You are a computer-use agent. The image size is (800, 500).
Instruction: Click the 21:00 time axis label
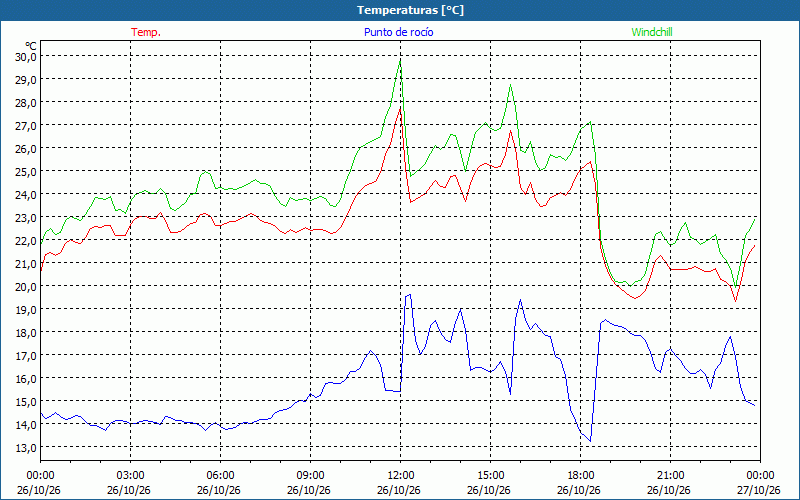tap(670, 475)
